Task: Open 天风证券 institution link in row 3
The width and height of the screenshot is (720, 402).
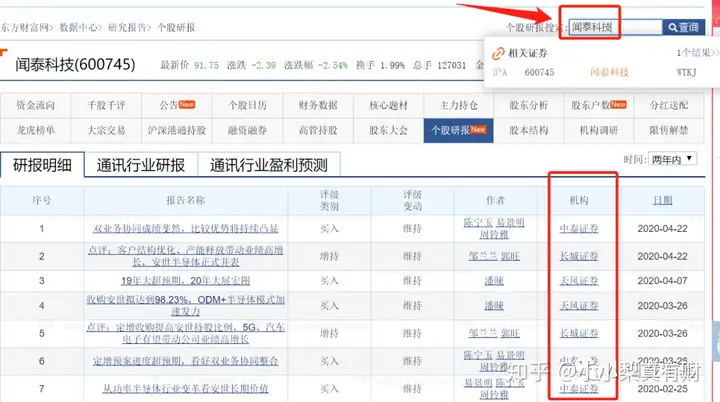Action: coord(579,281)
